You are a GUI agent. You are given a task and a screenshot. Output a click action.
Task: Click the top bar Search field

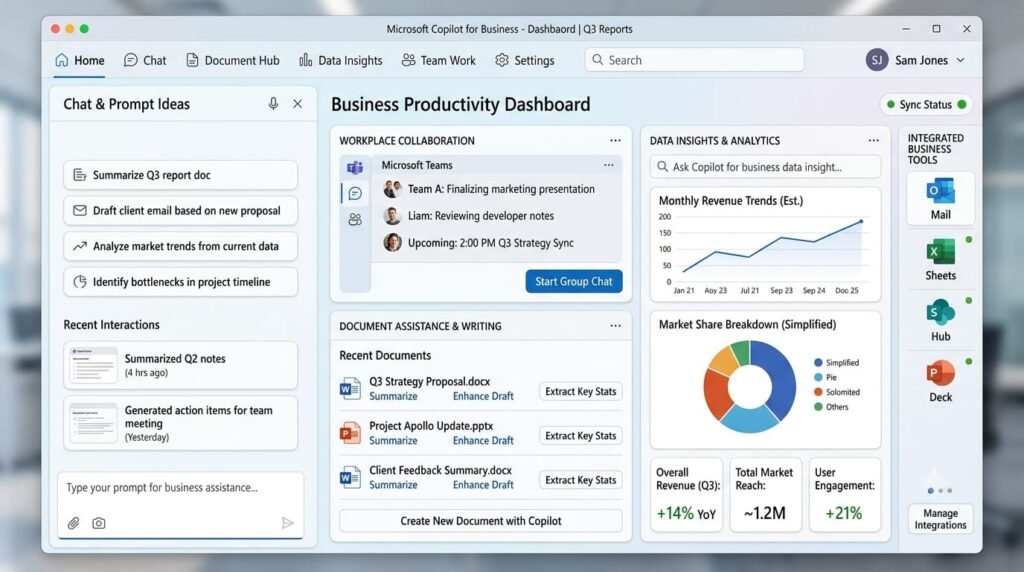click(x=694, y=60)
